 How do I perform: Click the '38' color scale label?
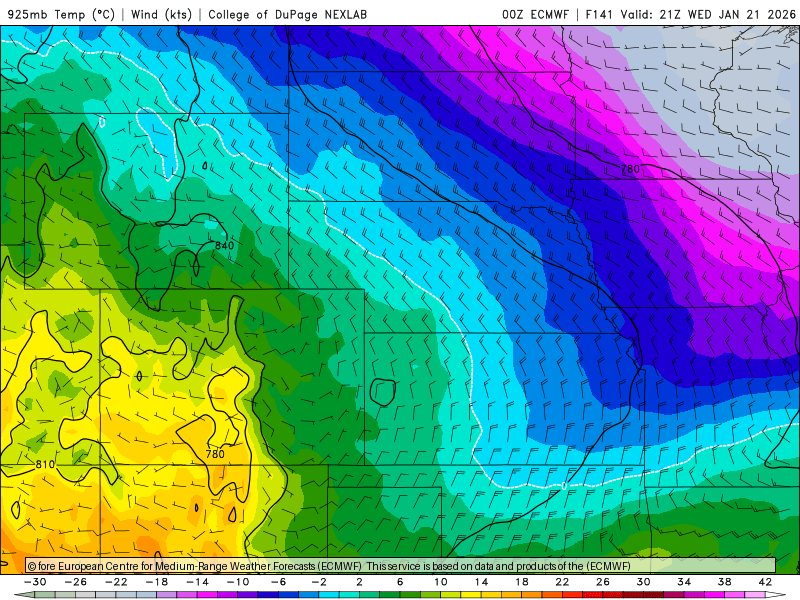pyautogui.click(x=724, y=582)
